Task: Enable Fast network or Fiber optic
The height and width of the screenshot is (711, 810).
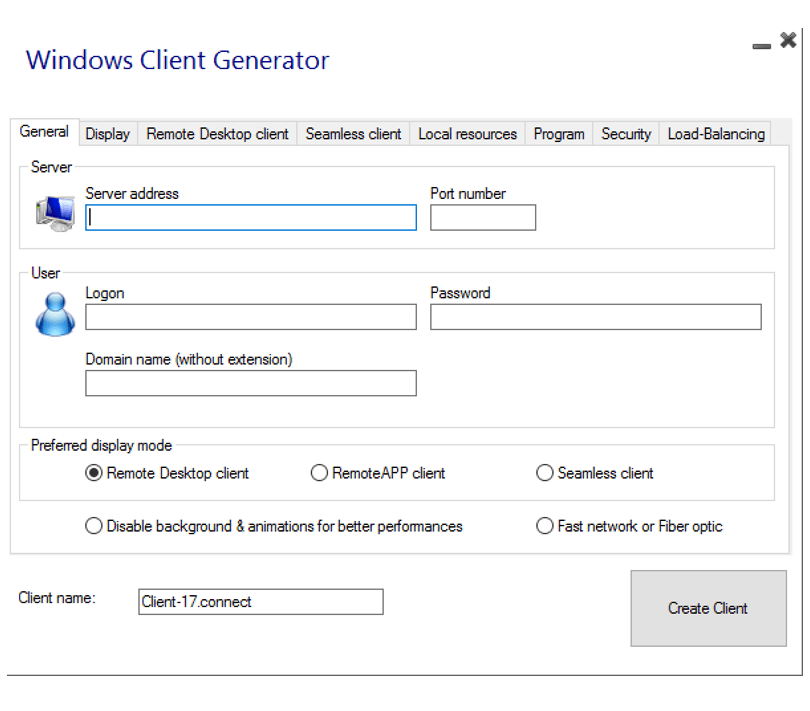Action: click(545, 526)
